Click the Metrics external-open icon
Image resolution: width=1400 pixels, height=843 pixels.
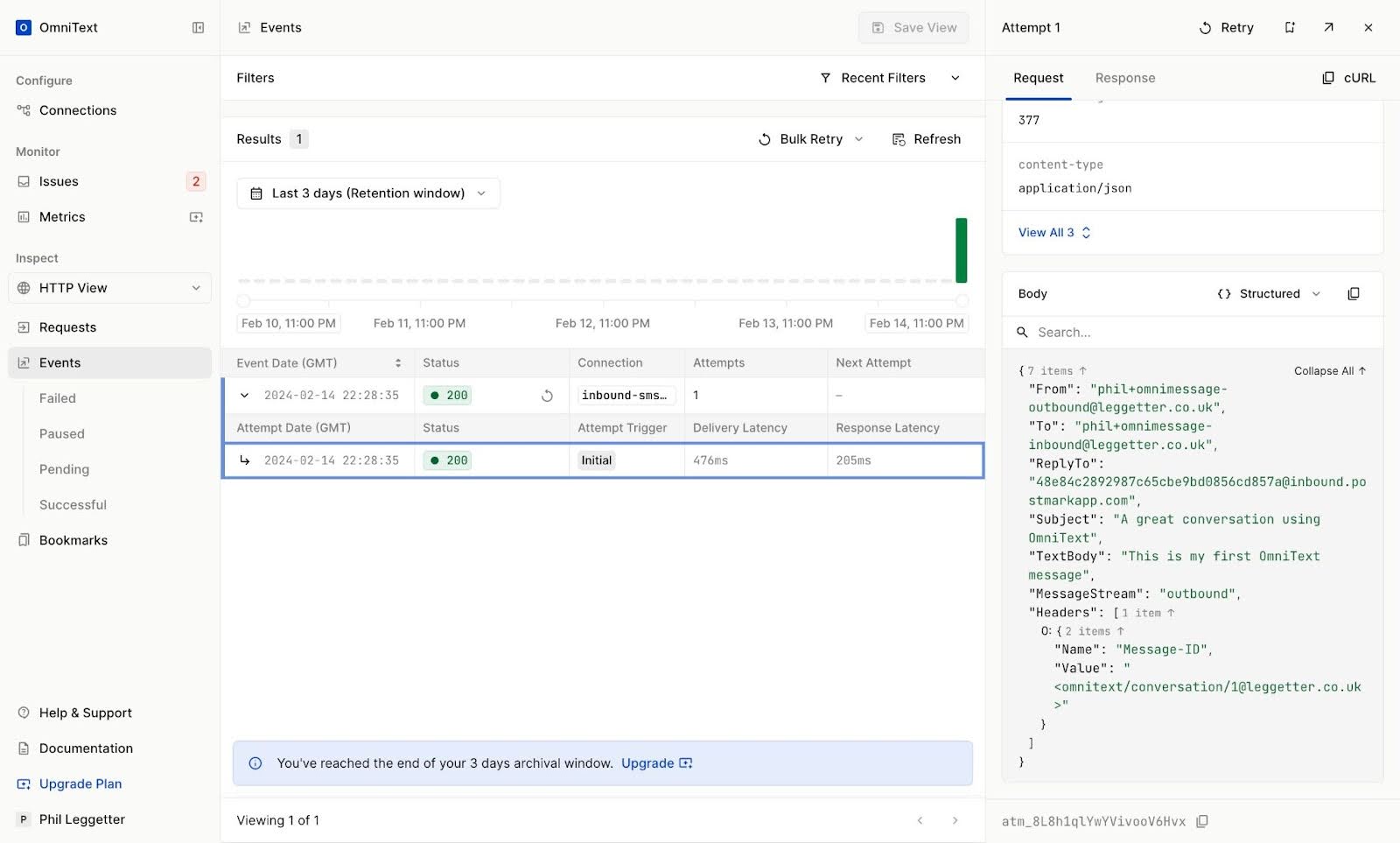point(196,217)
